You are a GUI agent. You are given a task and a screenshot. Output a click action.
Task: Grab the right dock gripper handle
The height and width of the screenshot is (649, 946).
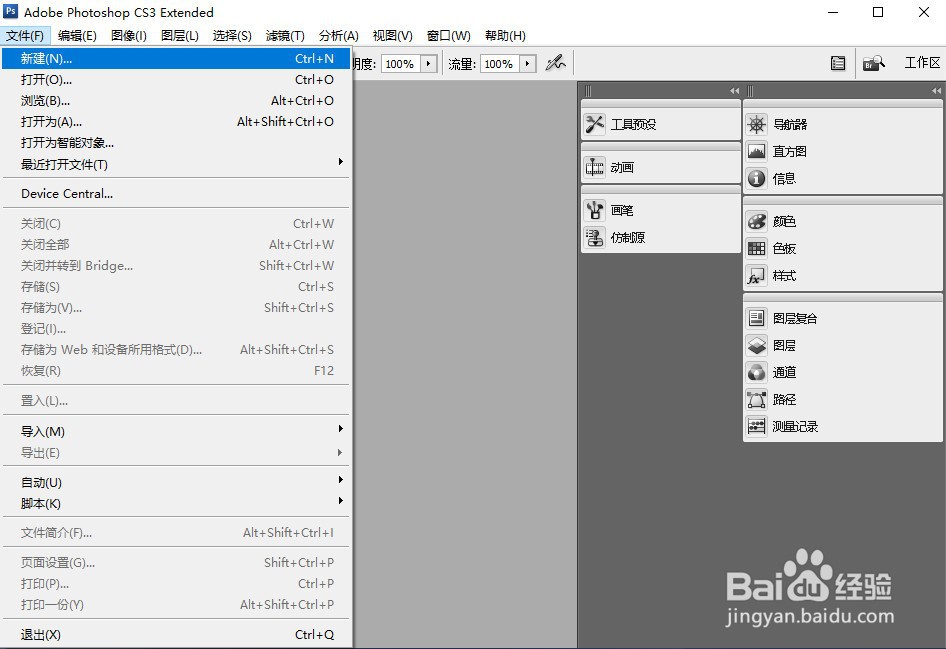click(x=751, y=90)
